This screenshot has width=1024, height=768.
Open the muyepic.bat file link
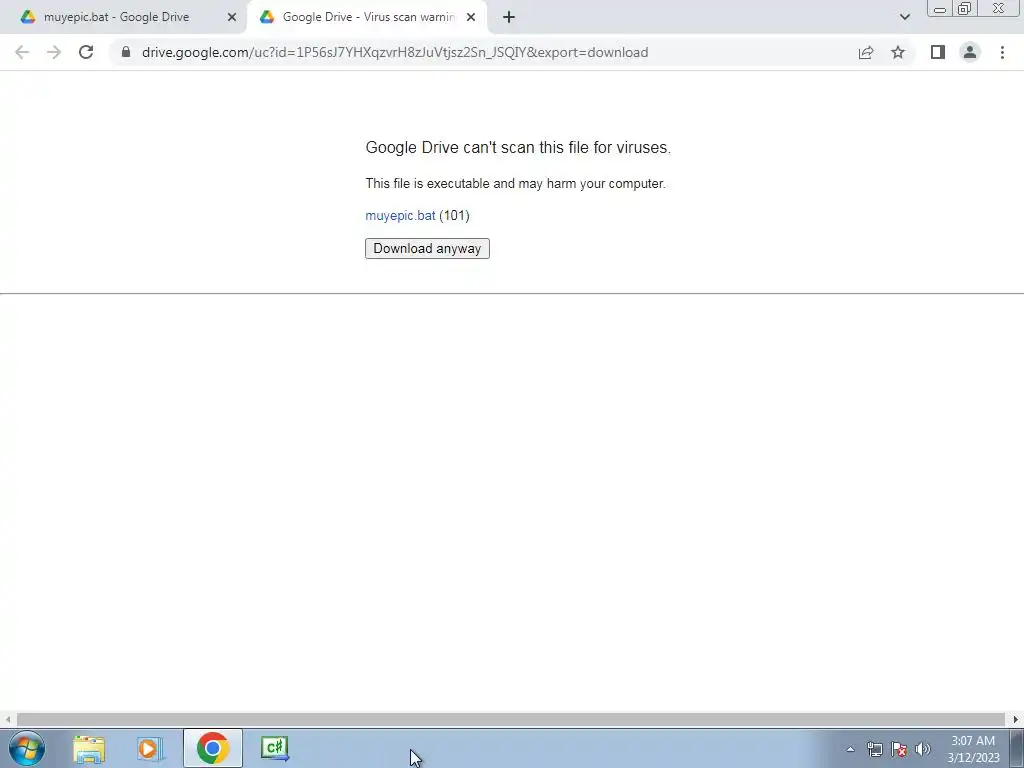pos(400,216)
